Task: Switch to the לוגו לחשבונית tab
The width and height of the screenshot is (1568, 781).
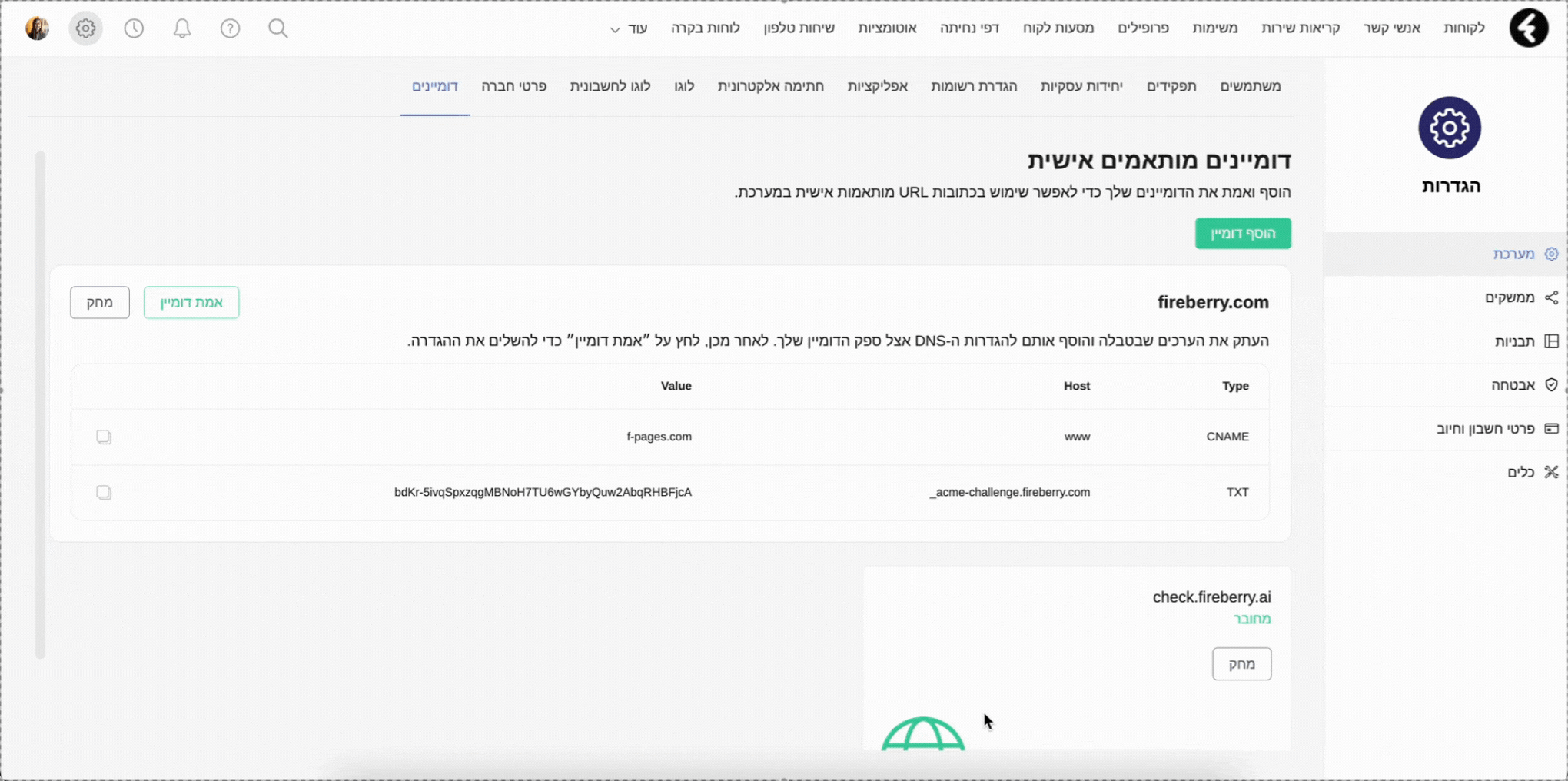Action: pyautogui.click(x=610, y=86)
